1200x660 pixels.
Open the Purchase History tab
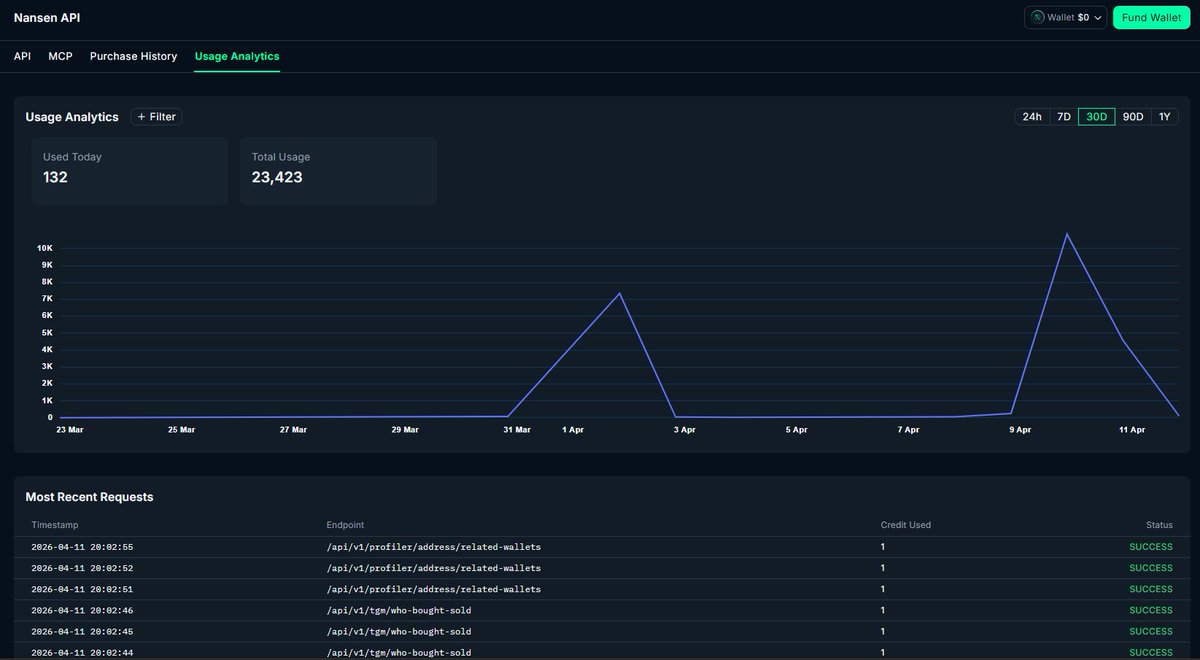(x=133, y=56)
